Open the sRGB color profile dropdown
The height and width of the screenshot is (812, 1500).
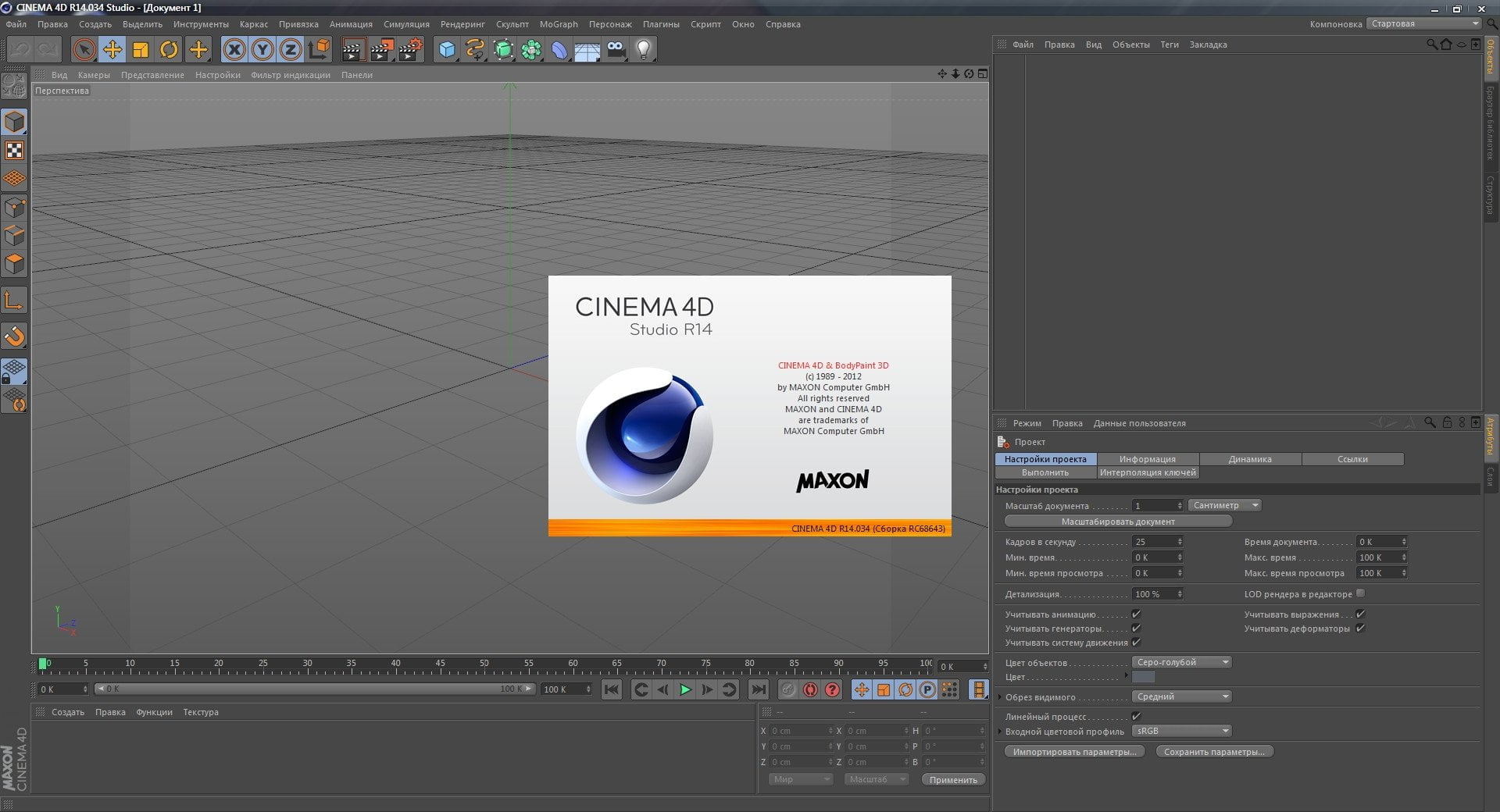[1182, 731]
